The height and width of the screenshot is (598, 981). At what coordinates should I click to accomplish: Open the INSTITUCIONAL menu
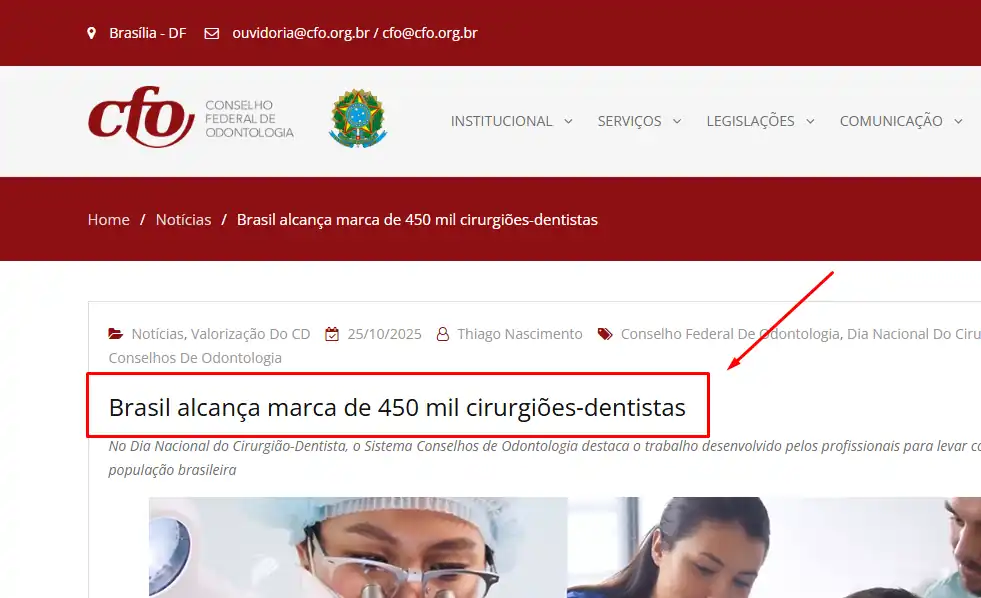point(502,121)
